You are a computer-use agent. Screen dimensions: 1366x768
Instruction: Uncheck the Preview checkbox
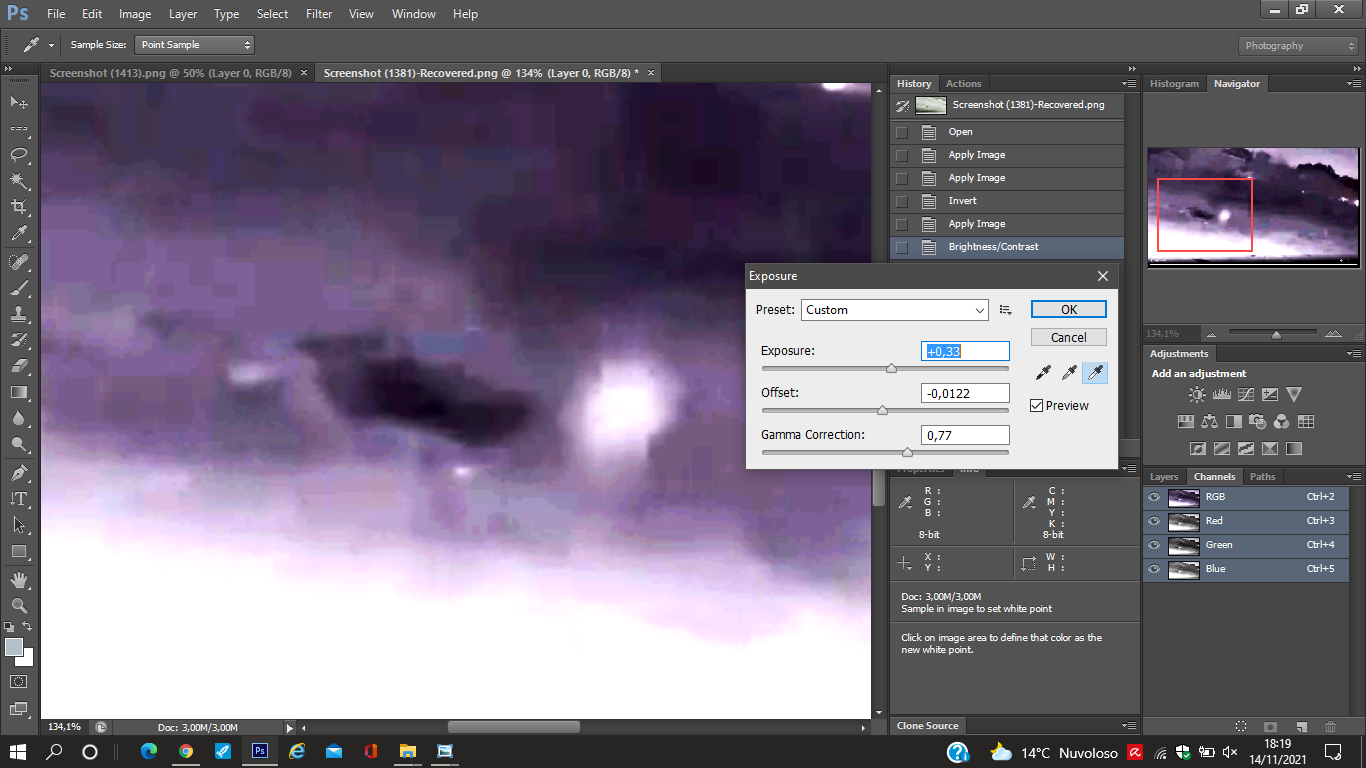tap(1037, 406)
